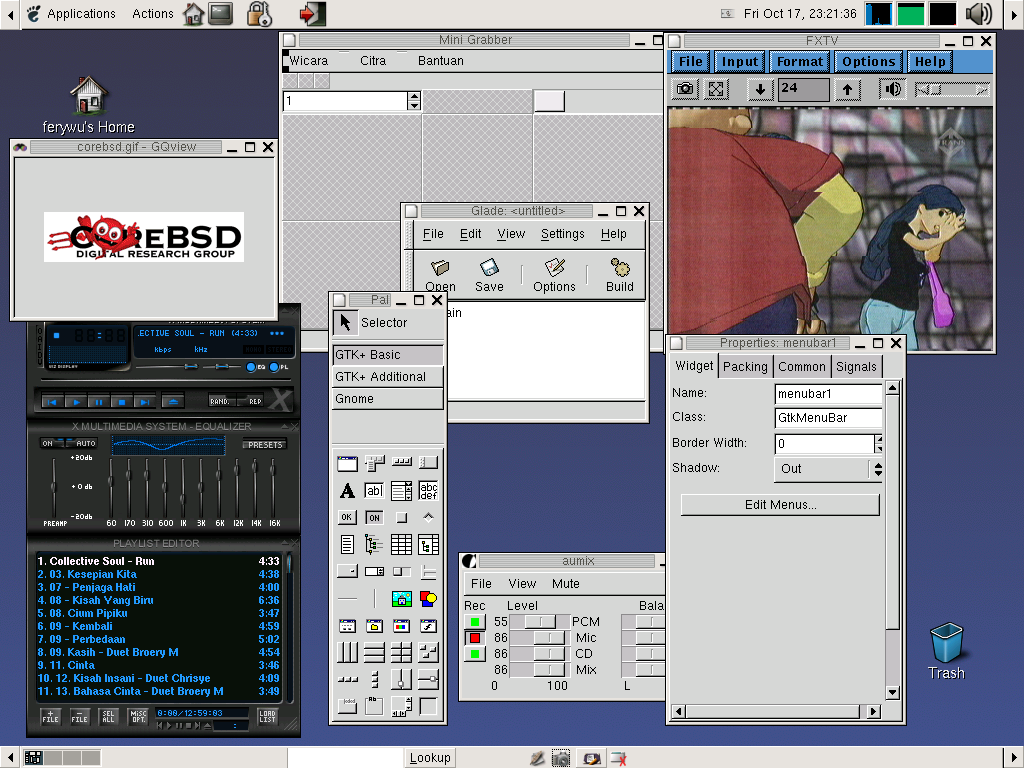Open Glade project Options from the toolbar
1024x768 pixels.
[554, 275]
